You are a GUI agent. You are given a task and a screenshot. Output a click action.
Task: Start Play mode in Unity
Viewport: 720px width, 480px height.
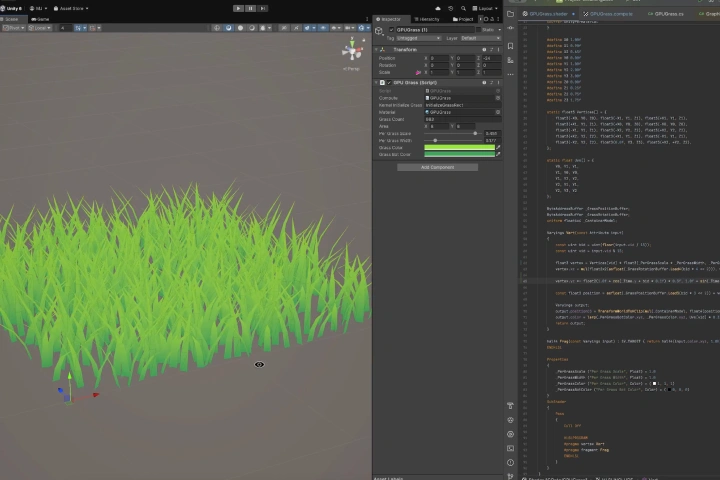point(238,8)
